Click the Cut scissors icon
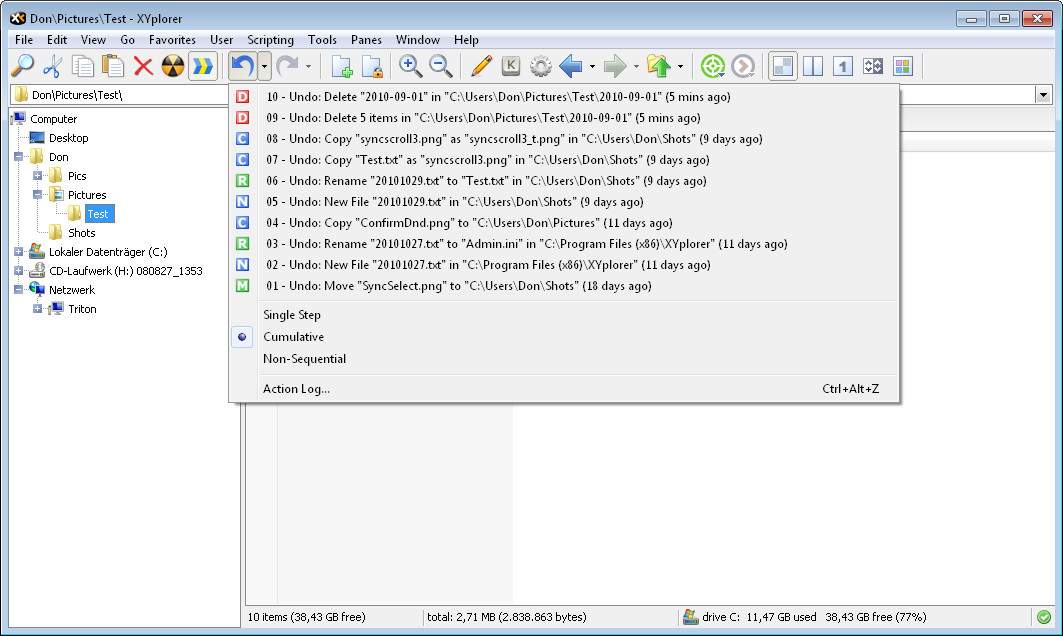1063x636 pixels. (53, 66)
